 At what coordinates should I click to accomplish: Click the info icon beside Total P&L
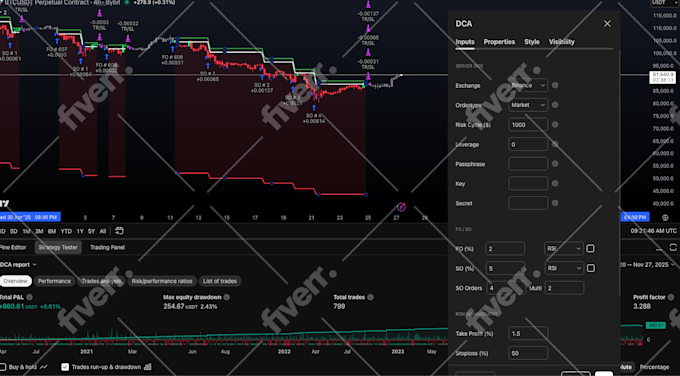point(29,298)
